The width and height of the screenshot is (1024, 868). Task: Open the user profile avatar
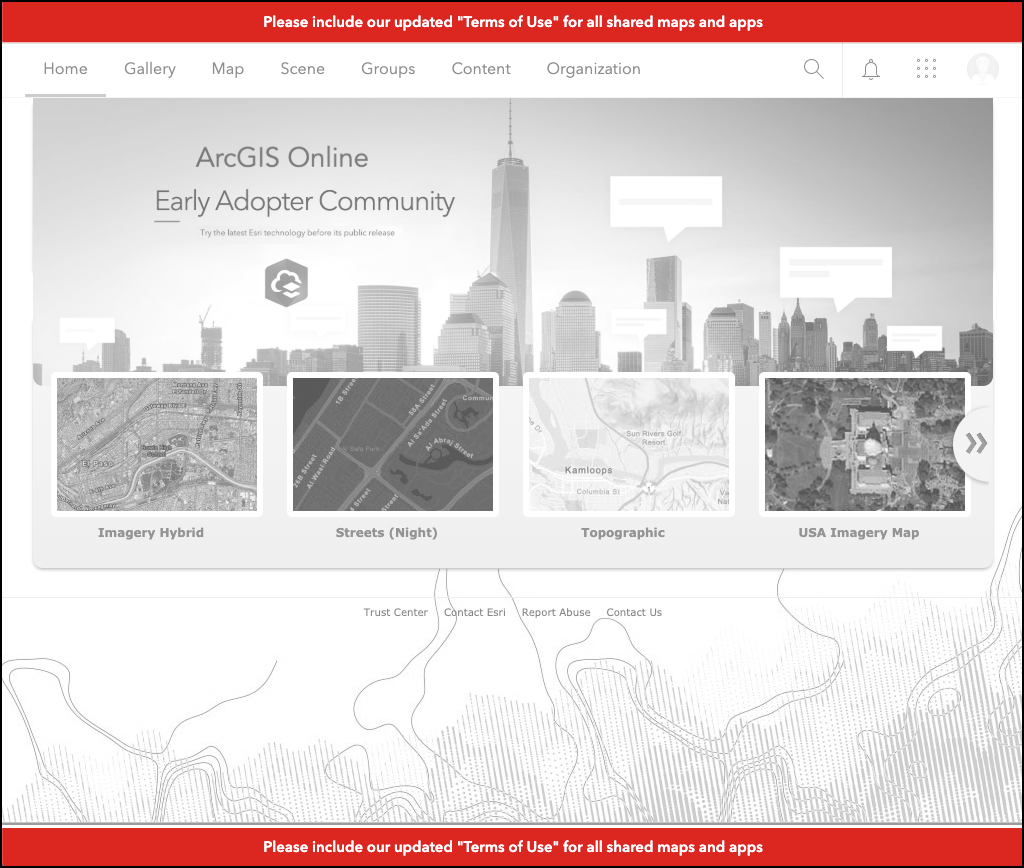[x=982, y=69]
